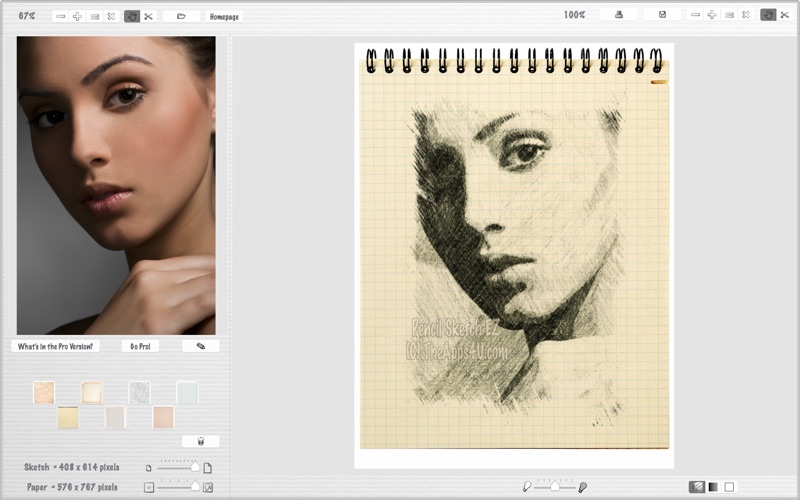Choose the yellow notepad paper swatch
The width and height of the screenshot is (800, 500).
(68, 417)
